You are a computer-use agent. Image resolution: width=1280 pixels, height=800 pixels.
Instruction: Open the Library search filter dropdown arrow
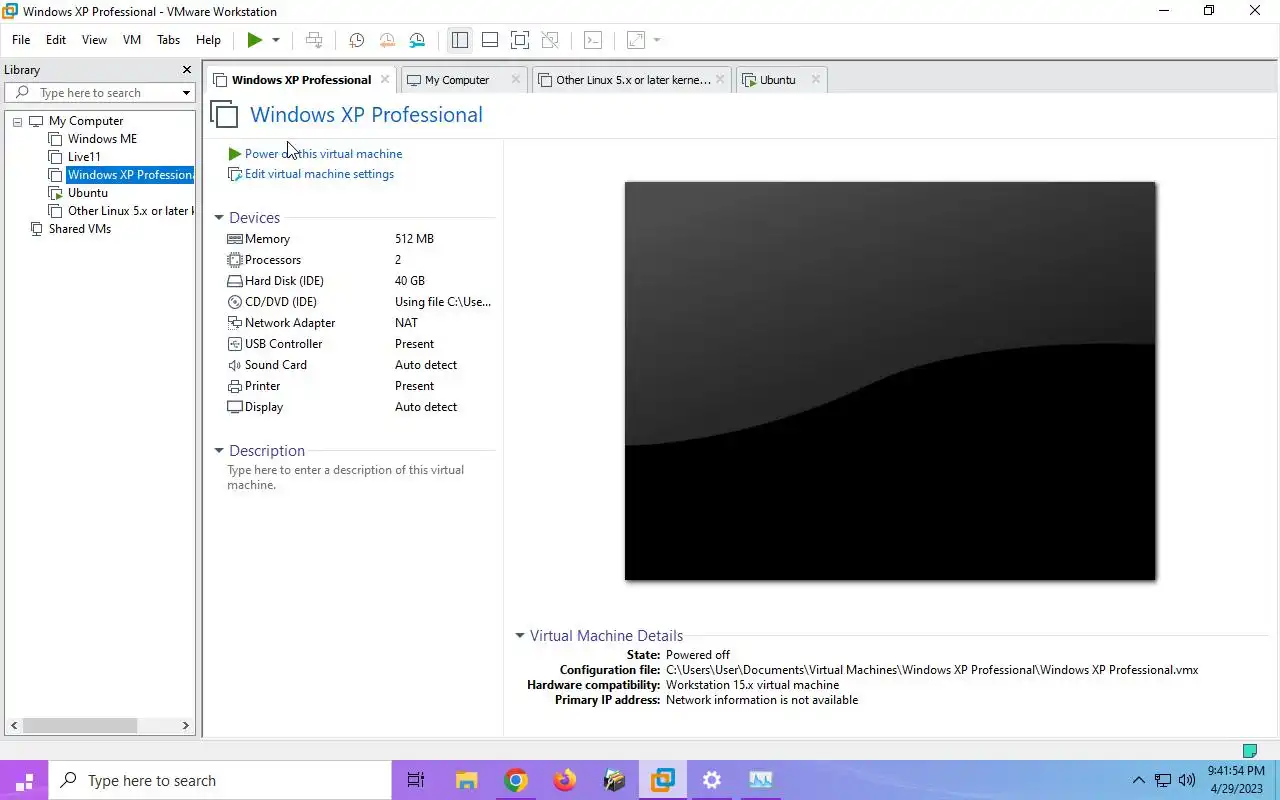point(186,93)
